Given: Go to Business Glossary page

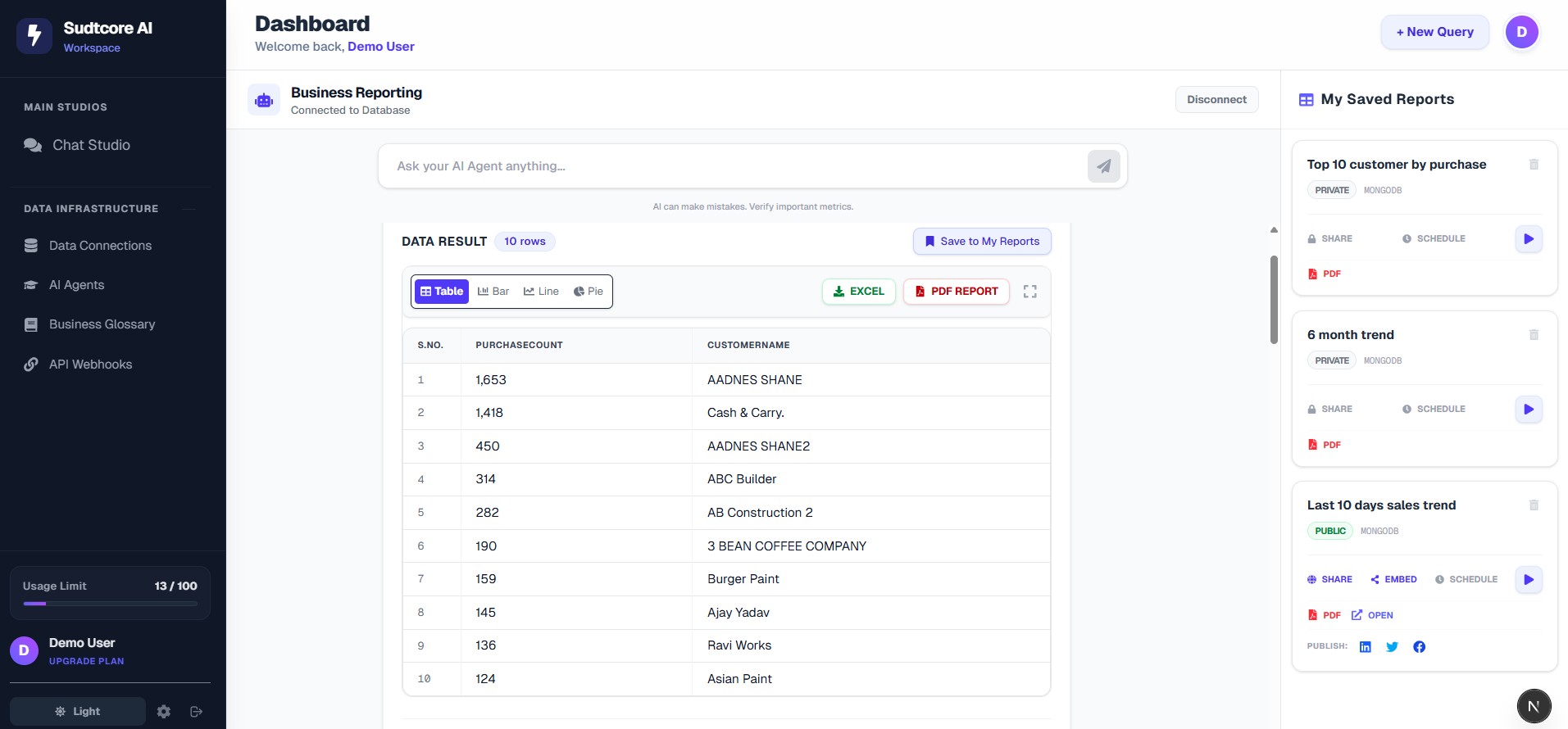Looking at the screenshot, I should click(x=102, y=324).
